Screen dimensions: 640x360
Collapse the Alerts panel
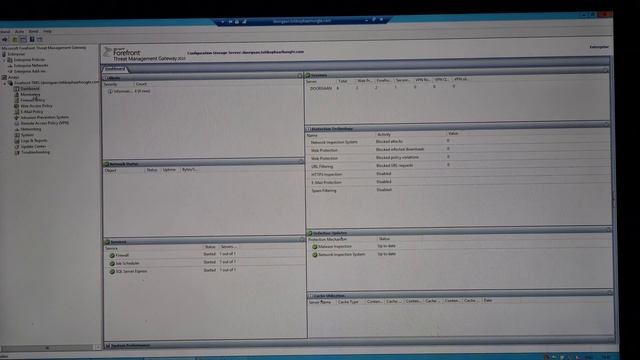[300, 76]
